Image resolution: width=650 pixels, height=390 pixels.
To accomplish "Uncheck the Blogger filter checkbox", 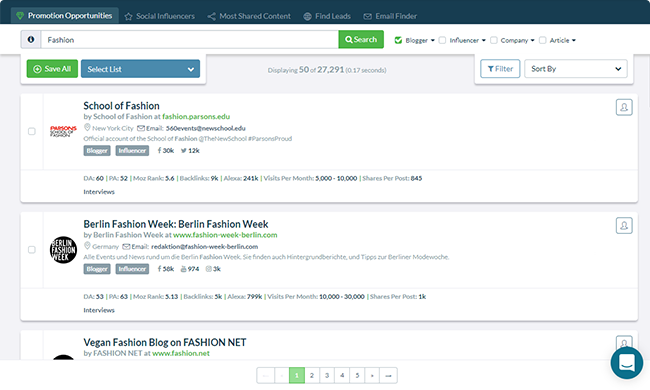I will pos(398,40).
